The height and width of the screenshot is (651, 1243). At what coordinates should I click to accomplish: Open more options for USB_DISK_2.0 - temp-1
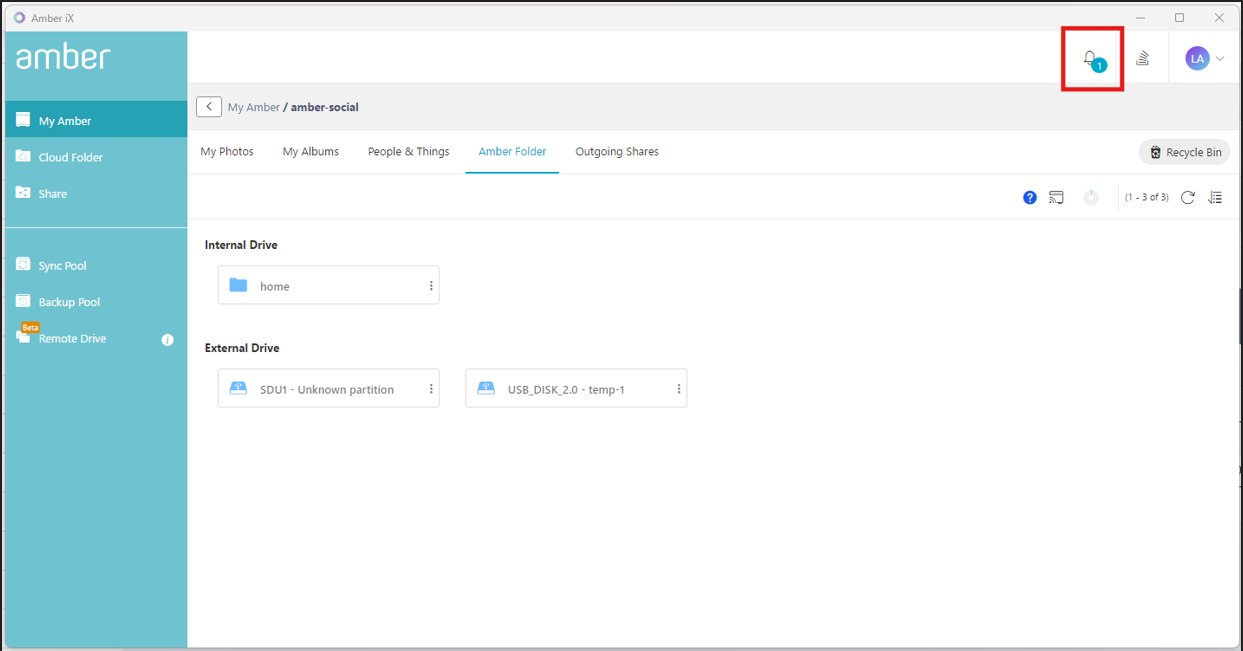click(679, 389)
